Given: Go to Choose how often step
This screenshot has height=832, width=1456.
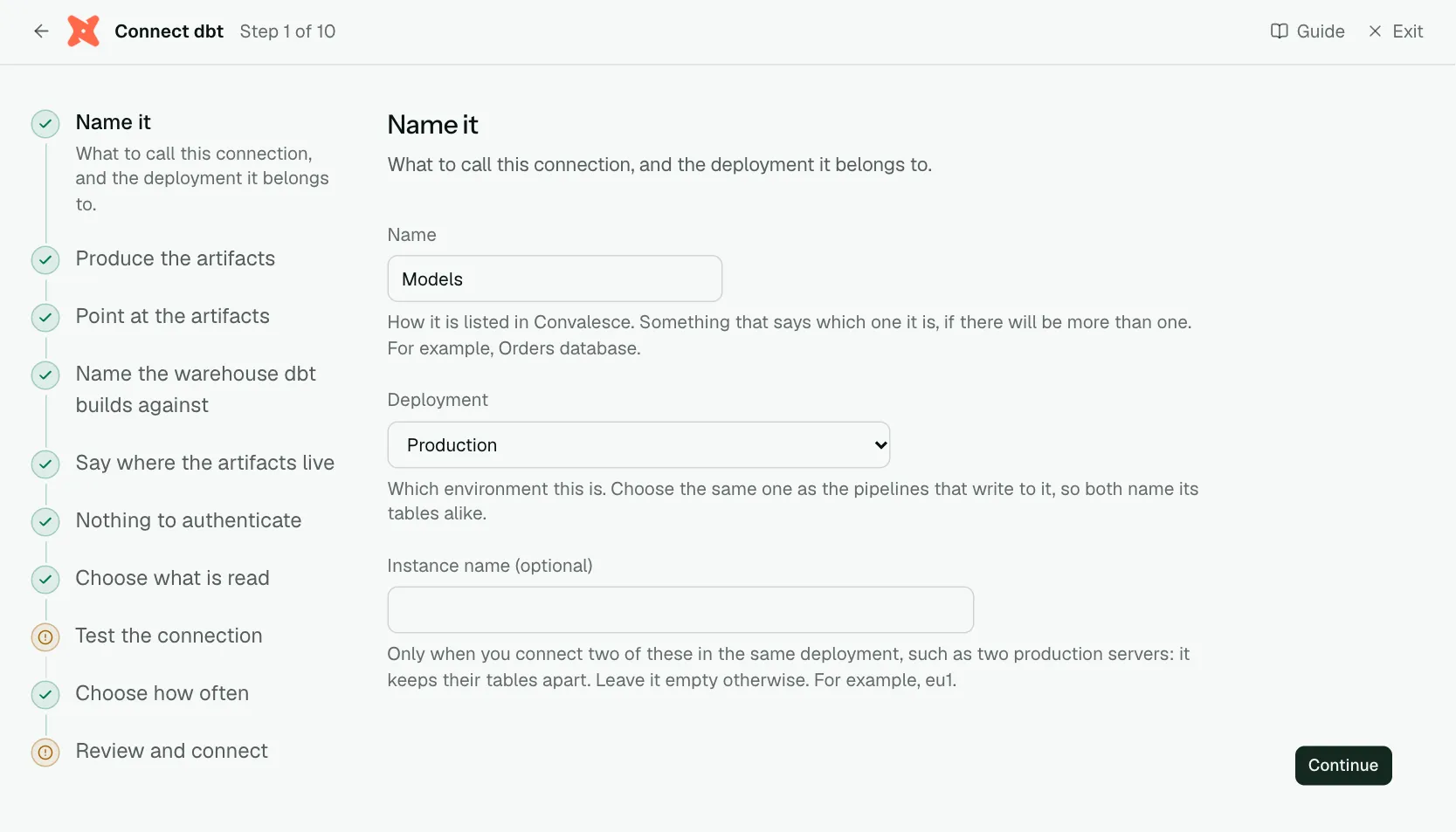Looking at the screenshot, I should (162, 693).
